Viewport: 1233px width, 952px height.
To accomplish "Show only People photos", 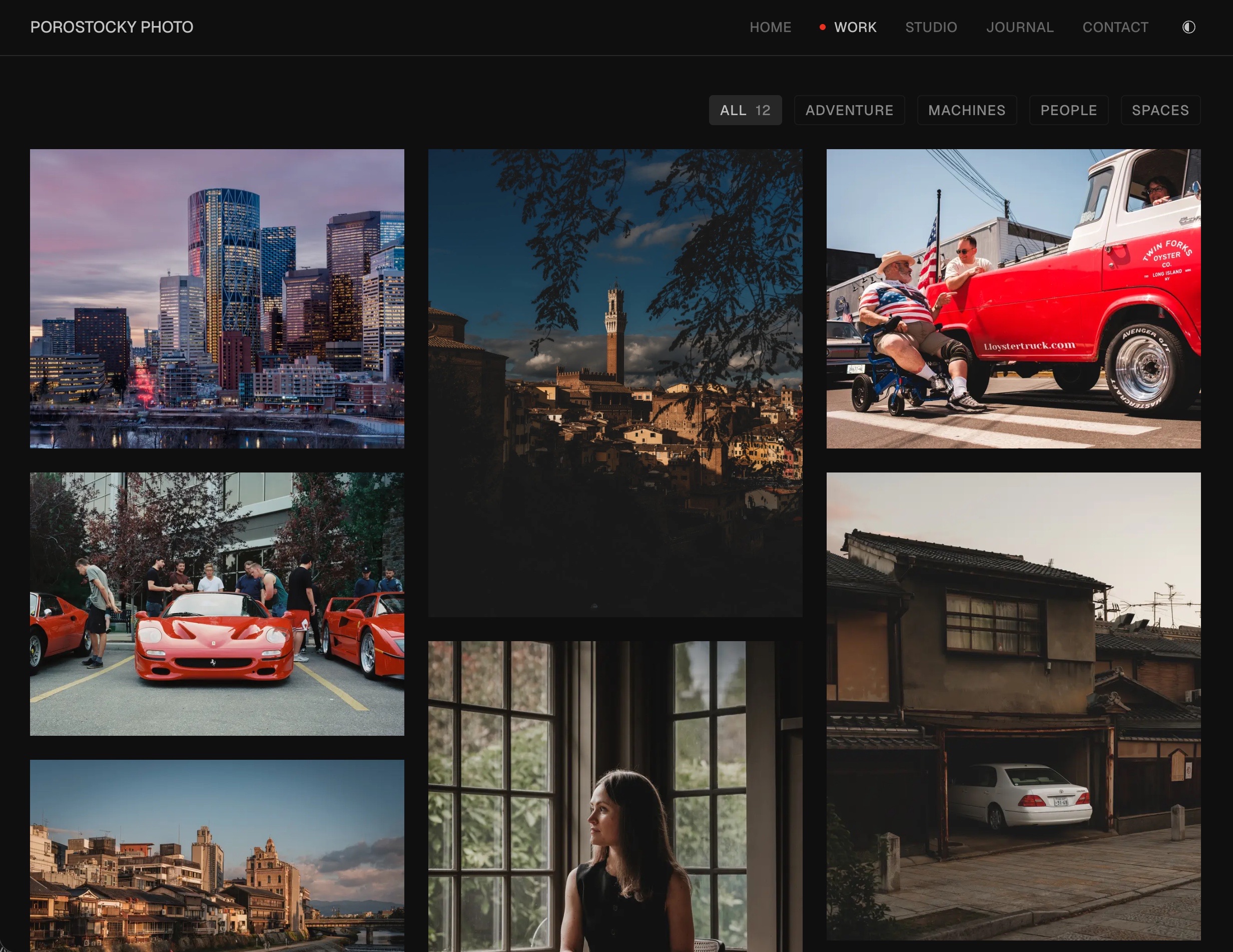I will [1068, 110].
